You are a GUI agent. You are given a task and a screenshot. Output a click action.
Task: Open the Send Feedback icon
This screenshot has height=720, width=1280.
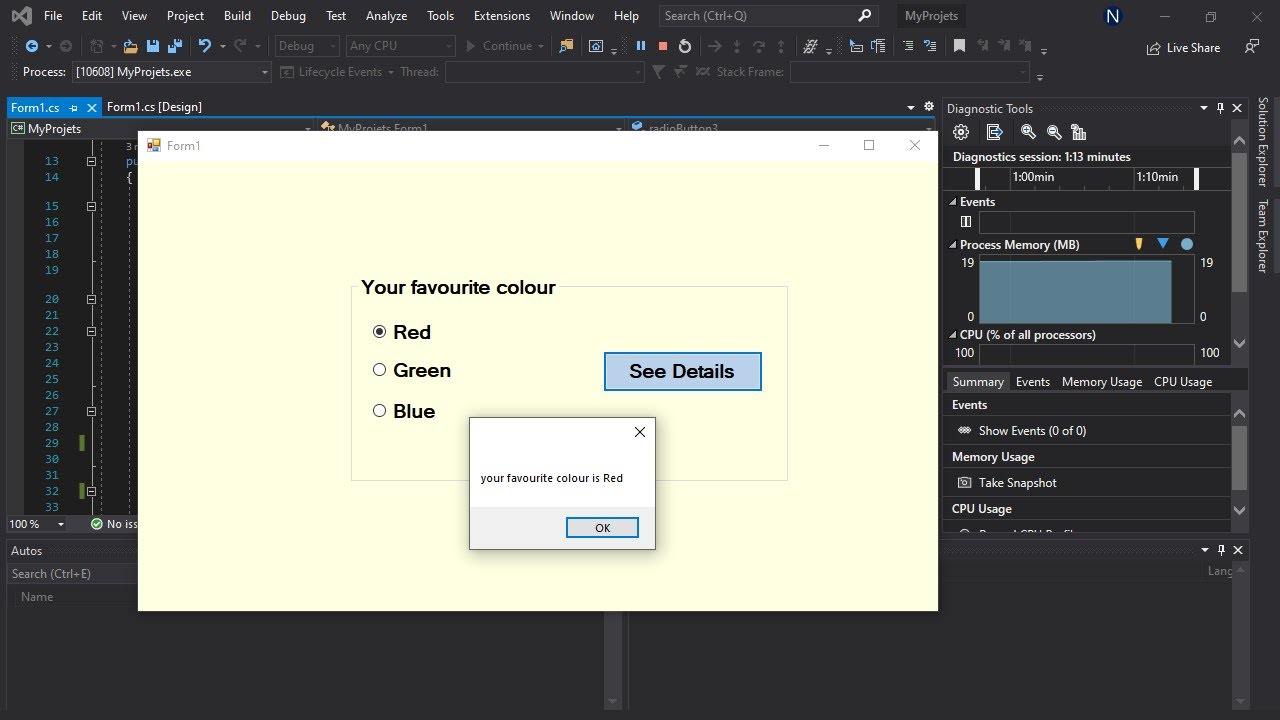point(1252,46)
